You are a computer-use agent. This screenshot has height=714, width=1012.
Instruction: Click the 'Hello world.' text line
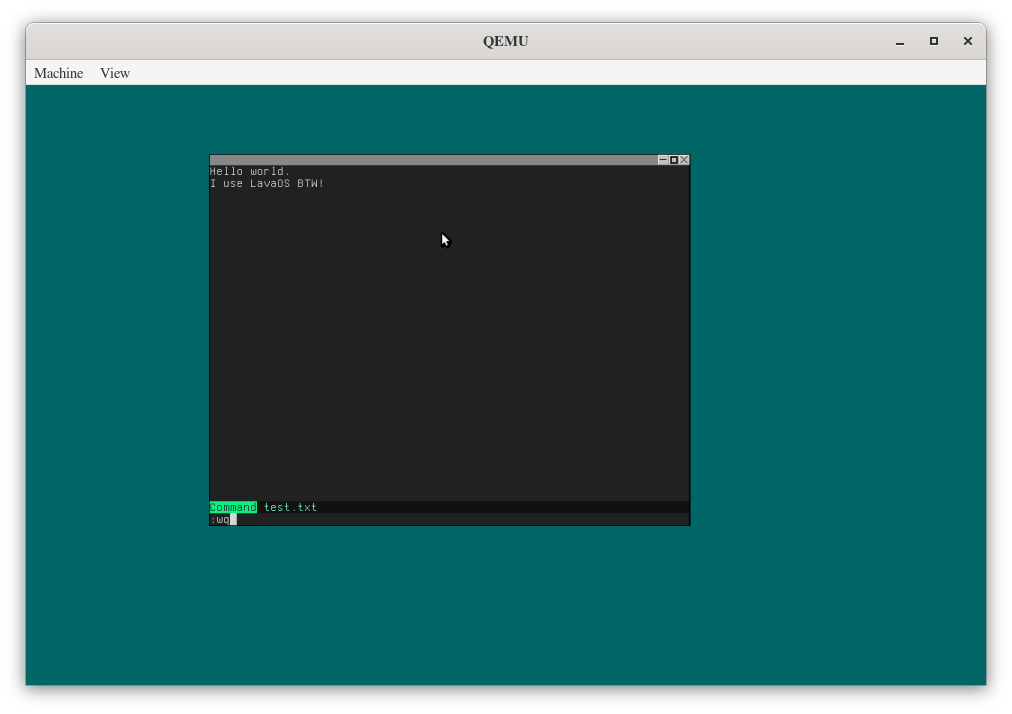(x=250, y=171)
